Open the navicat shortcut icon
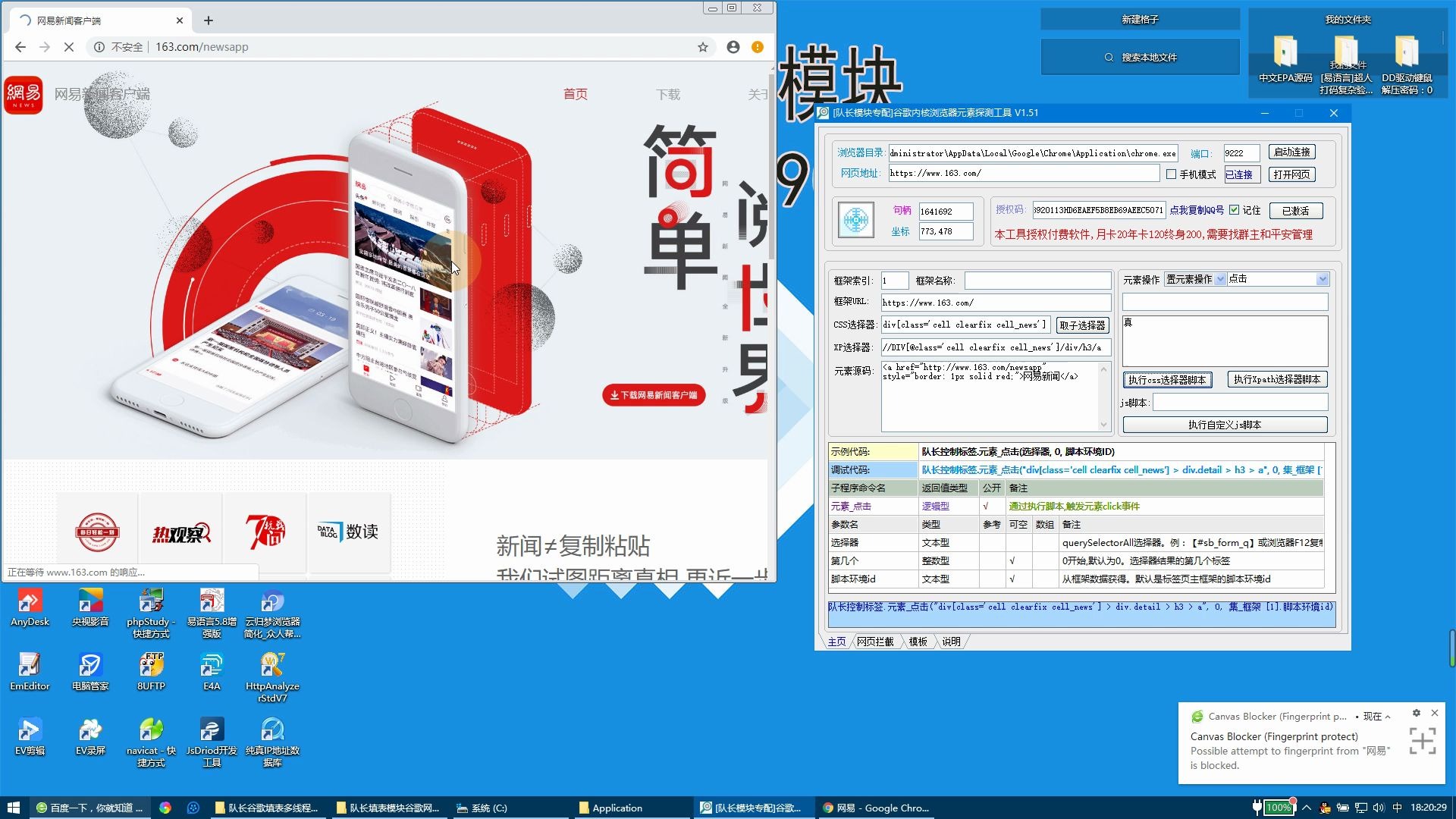This screenshot has height=819, width=1456. pyautogui.click(x=151, y=742)
